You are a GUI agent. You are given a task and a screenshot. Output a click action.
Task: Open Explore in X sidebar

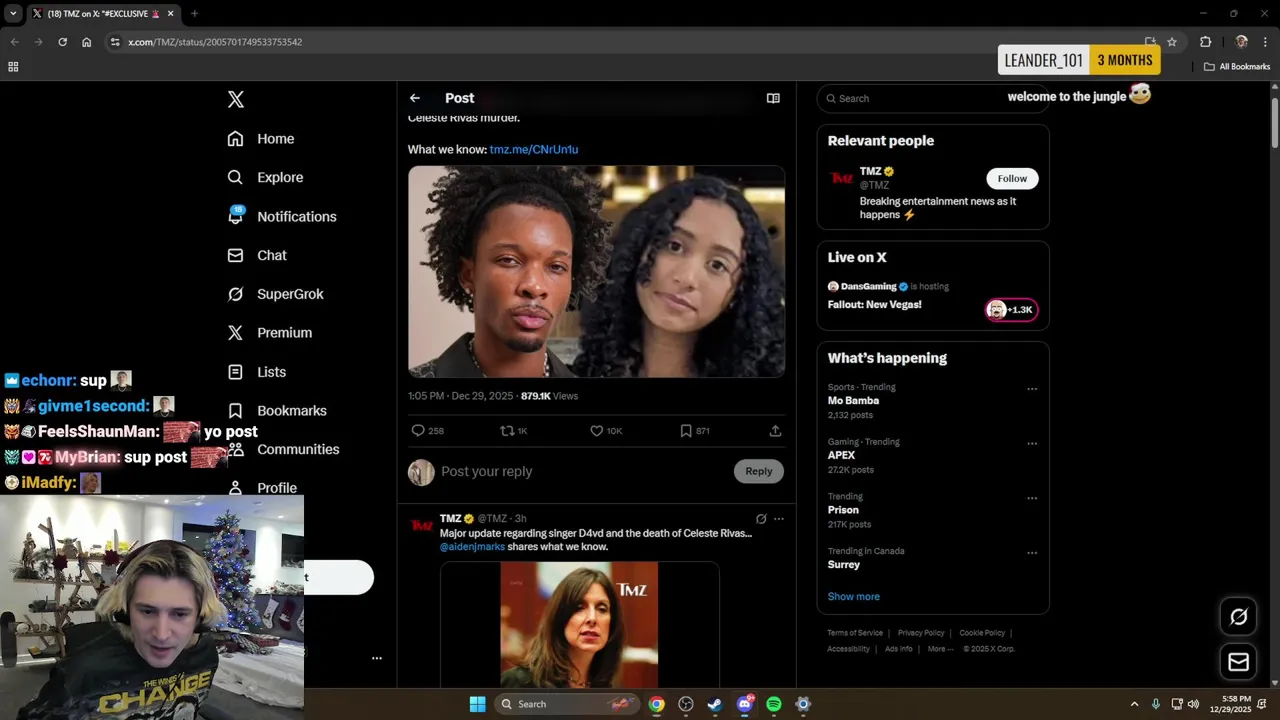[x=265, y=177]
